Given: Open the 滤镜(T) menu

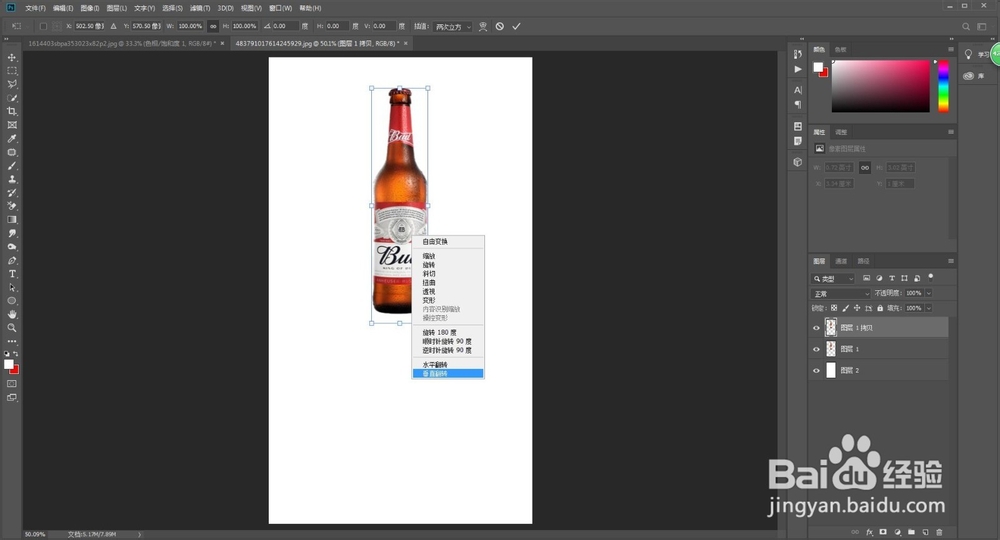Looking at the screenshot, I should coord(200,8).
